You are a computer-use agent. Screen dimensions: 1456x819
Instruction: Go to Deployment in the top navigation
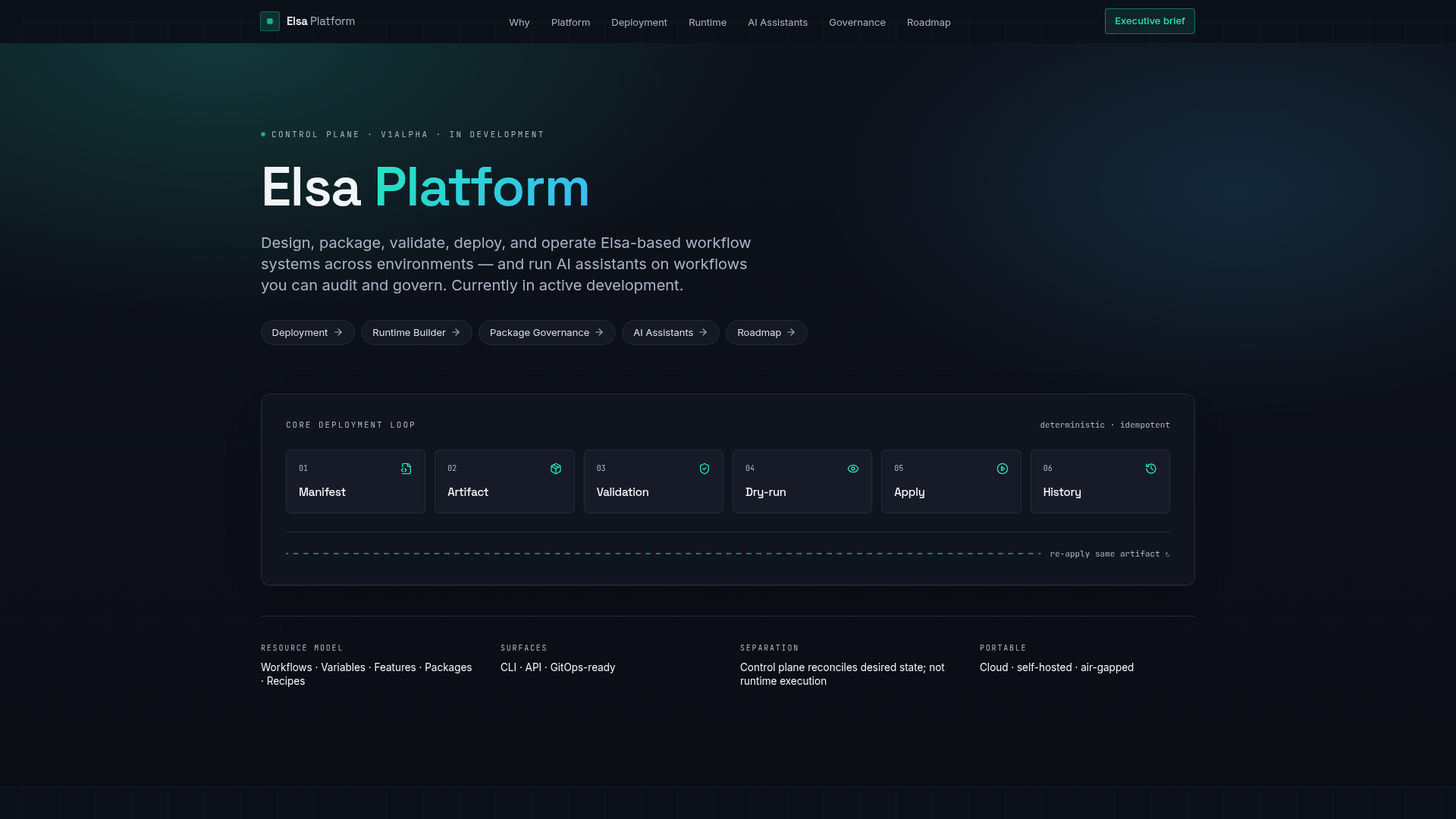(x=639, y=22)
